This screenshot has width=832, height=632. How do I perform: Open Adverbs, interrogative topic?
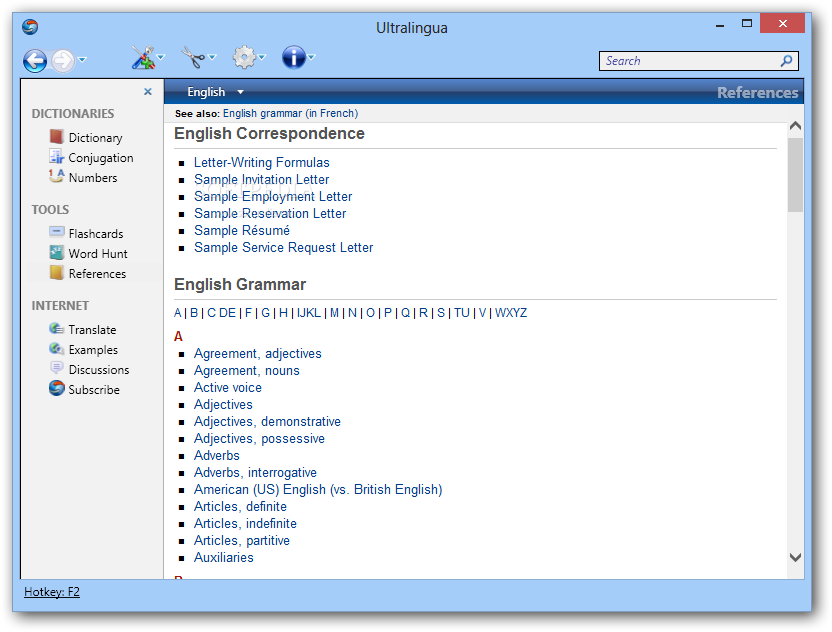click(255, 472)
